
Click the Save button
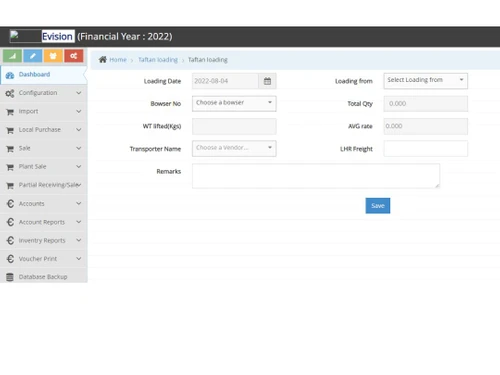pyautogui.click(x=378, y=206)
